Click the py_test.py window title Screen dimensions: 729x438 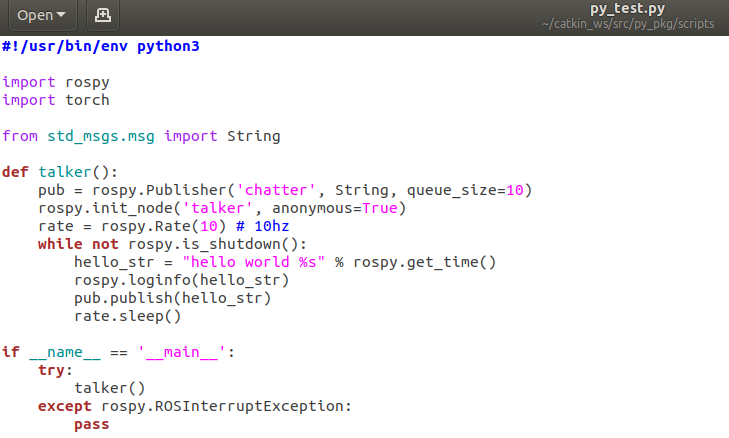point(627,8)
